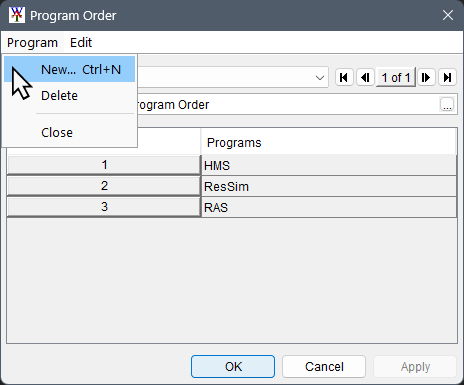Click the Program Order window app icon
Screen dimensions: 464x385
pyautogui.click(x=17, y=15)
